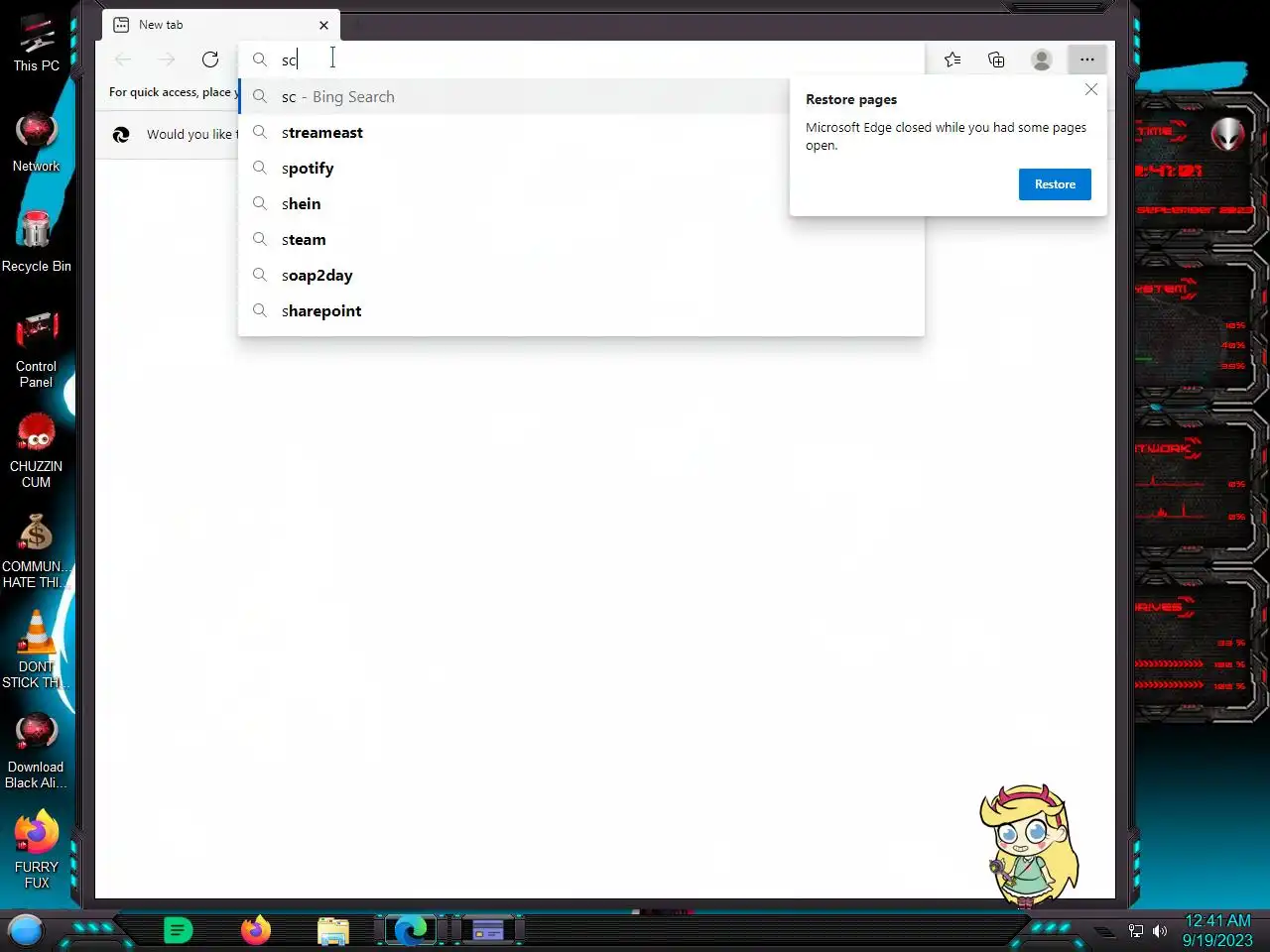Click the 'For quick access' favorites bar text
Screen dimensions: 1270x952
coord(174,92)
